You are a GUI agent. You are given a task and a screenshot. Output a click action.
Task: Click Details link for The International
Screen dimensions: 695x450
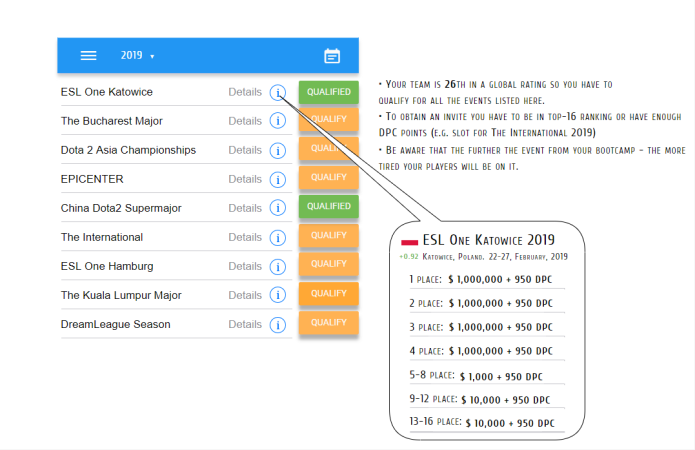245,237
